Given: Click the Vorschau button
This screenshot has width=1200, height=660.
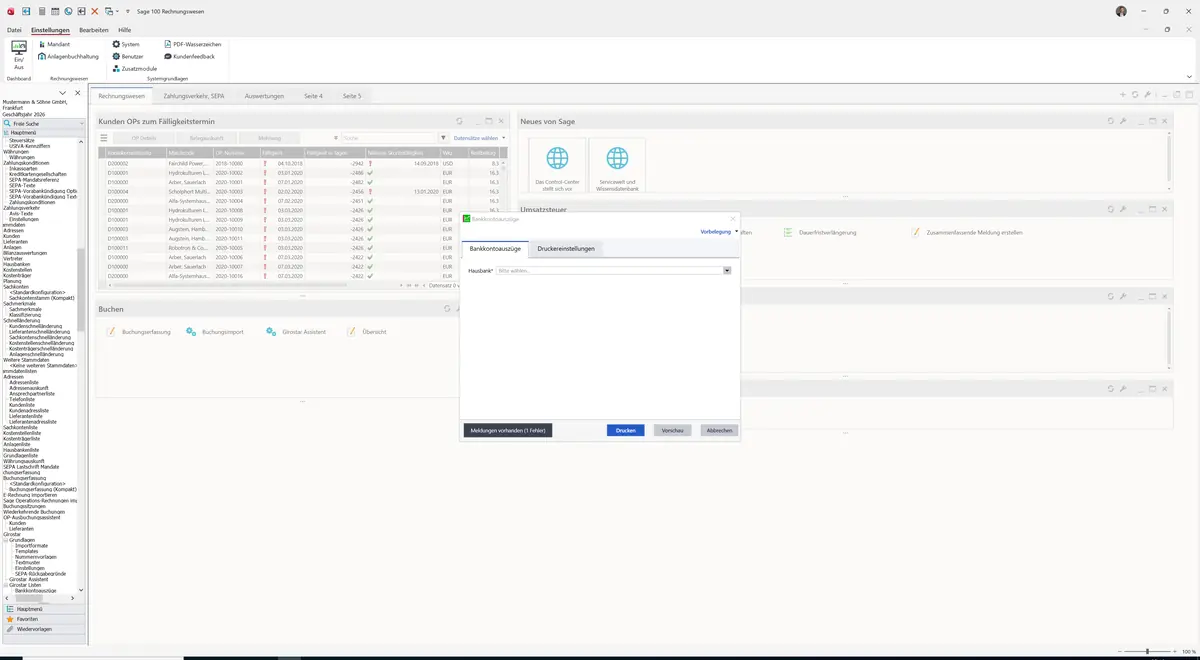Looking at the screenshot, I should 673,430.
